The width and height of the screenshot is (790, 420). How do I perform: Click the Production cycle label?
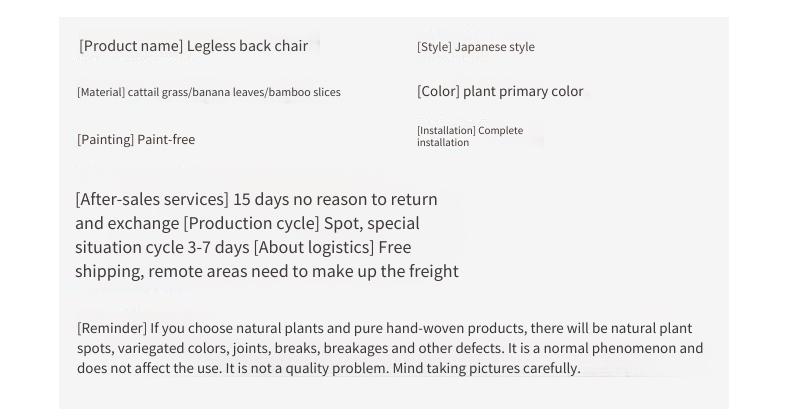[251, 224]
